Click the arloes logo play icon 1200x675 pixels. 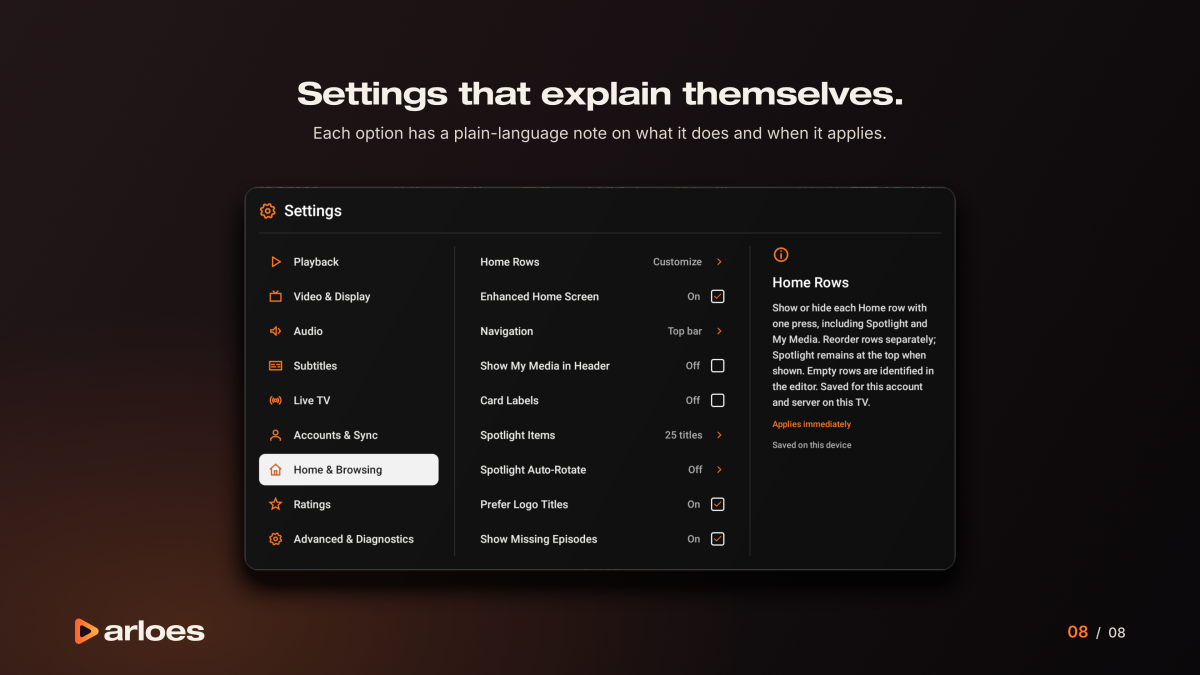86,631
